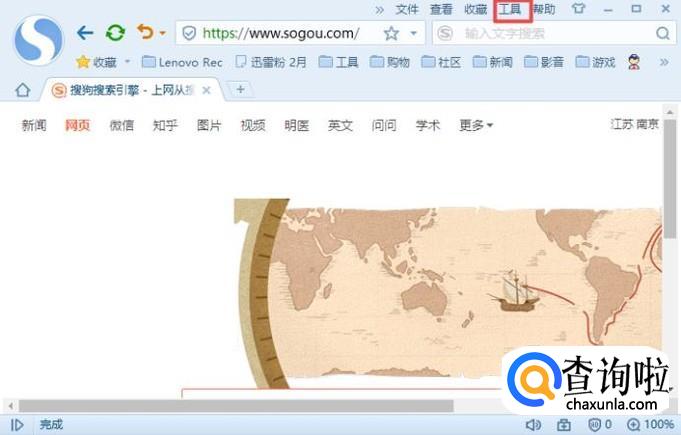Toggle the sound speaker icon
Screen dimensions: 681x435
point(533,425)
